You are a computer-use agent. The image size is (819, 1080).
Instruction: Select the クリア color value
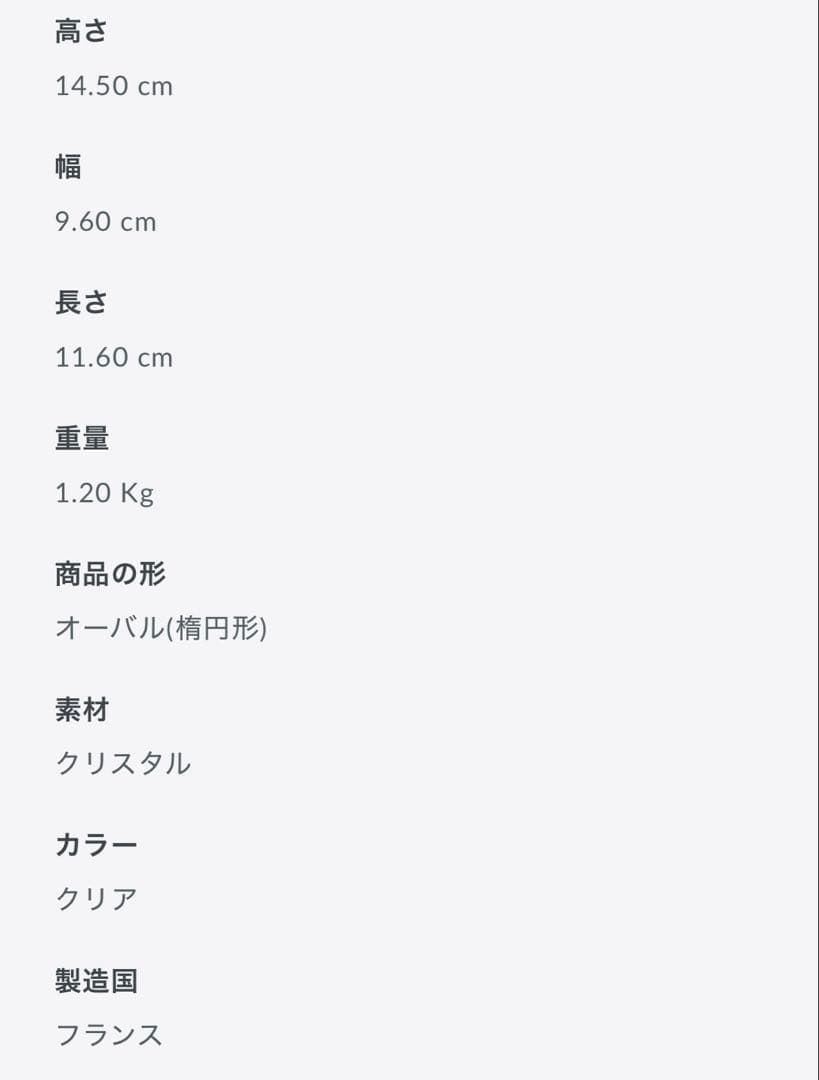click(x=96, y=899)
